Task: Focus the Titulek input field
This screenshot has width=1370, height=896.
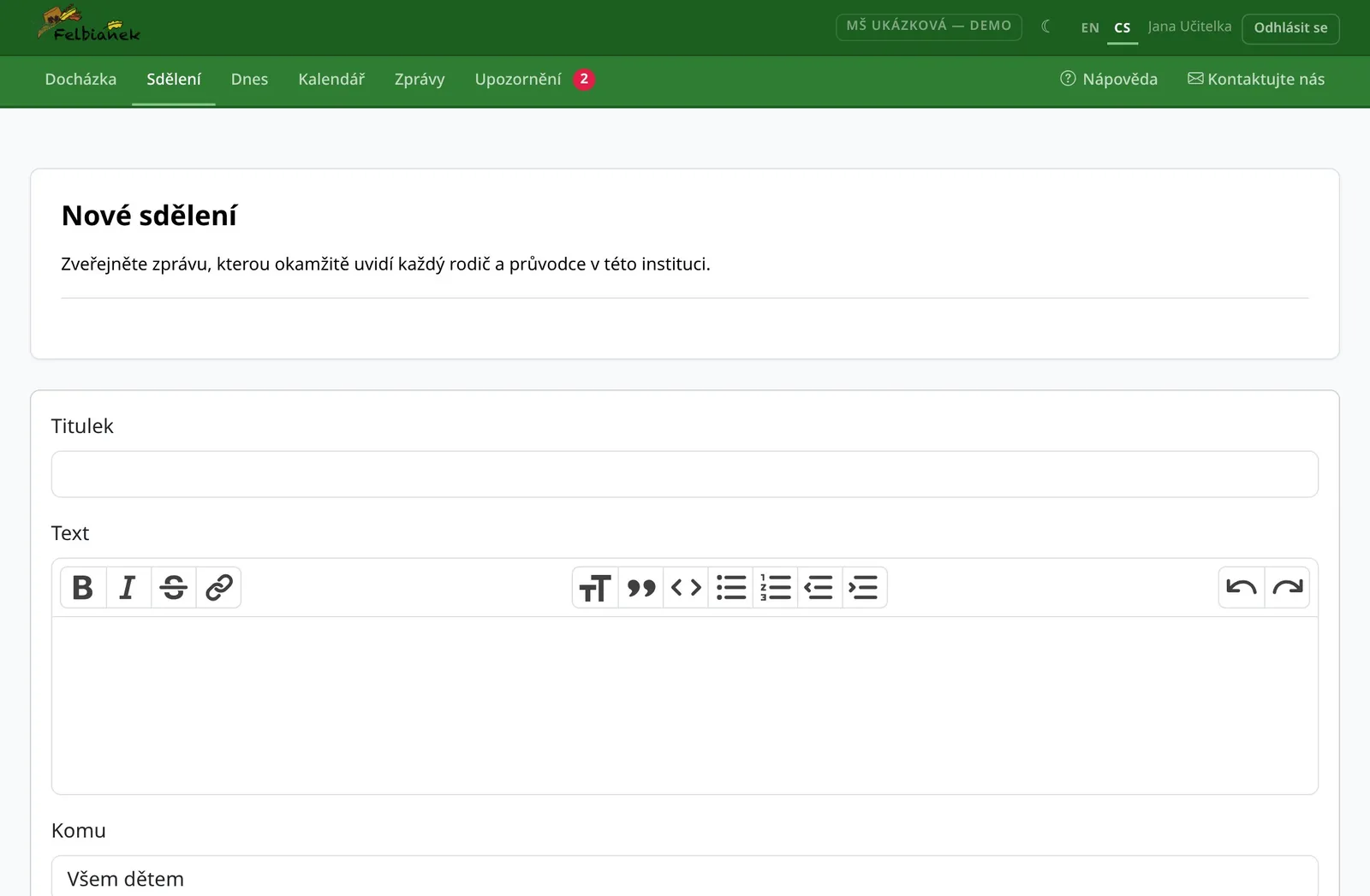Action: 685,474
